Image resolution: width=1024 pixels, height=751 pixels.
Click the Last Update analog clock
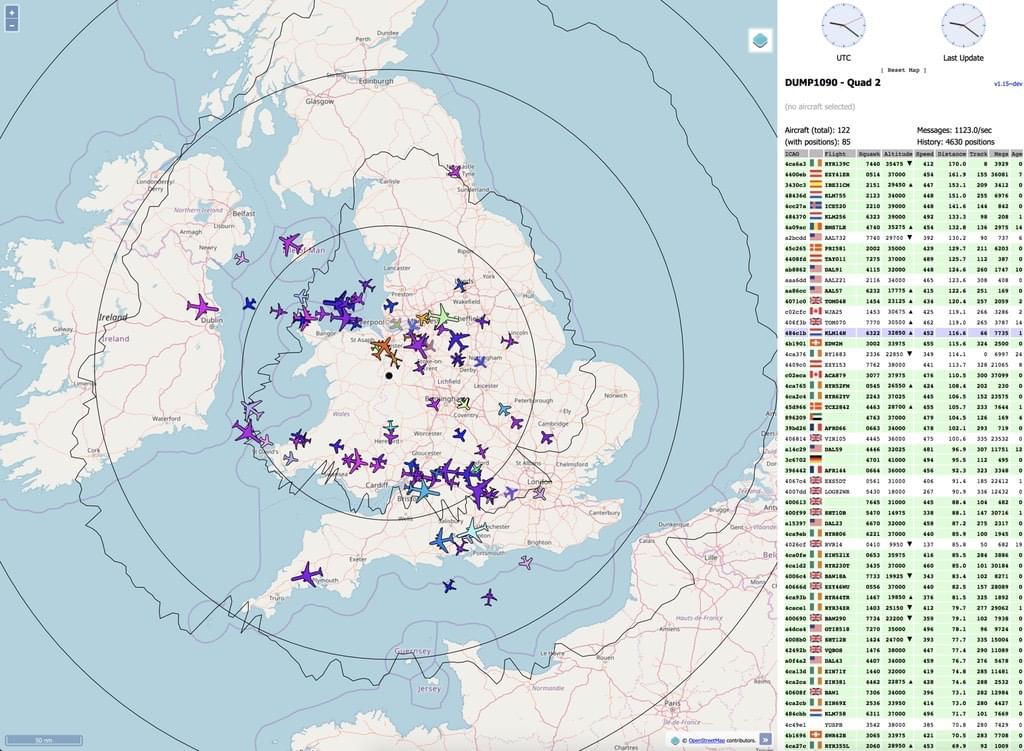(963, 25)
